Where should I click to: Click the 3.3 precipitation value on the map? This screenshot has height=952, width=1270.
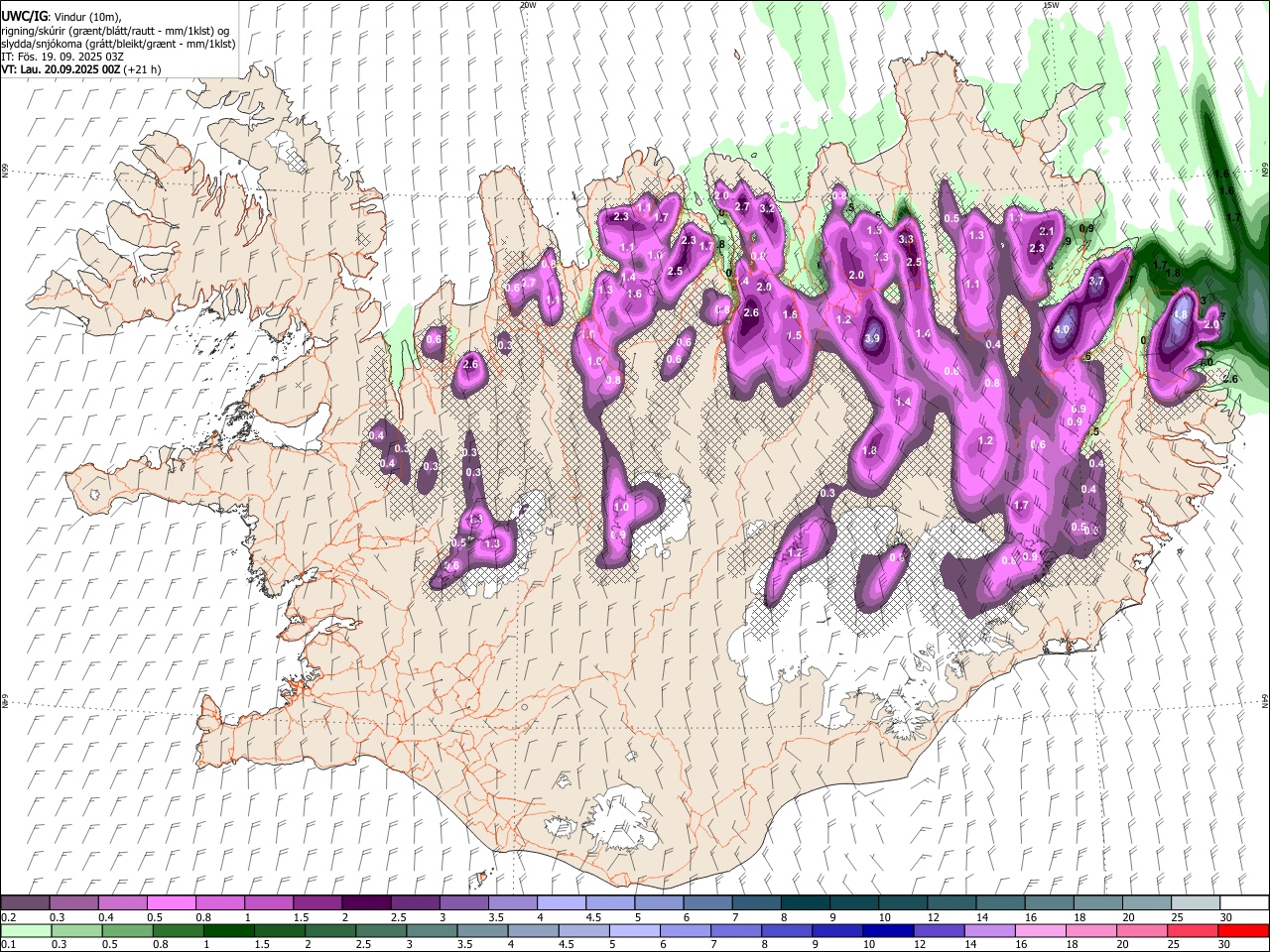click(x=906, y=239)
